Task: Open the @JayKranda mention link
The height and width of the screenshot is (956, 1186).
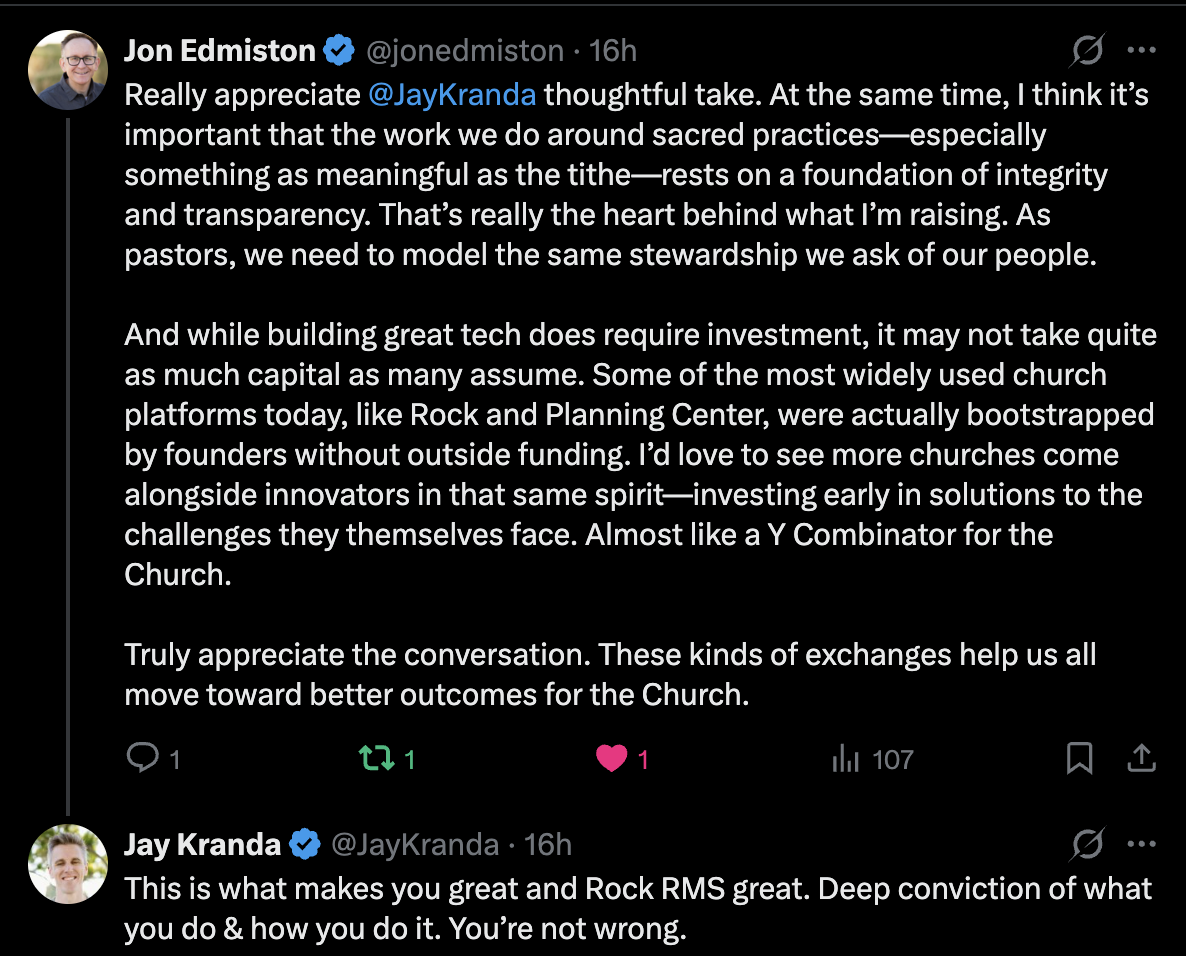Action: click(x=452, y=95)
